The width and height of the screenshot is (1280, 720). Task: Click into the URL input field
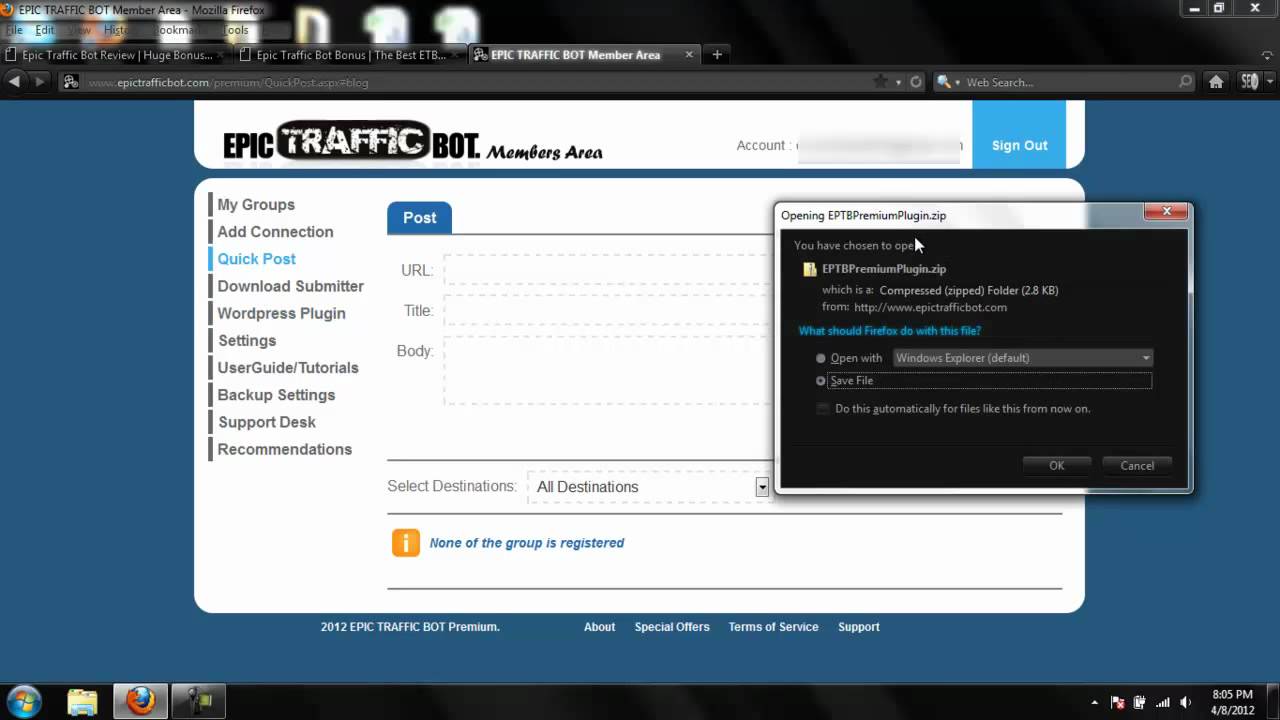(608, 270)
